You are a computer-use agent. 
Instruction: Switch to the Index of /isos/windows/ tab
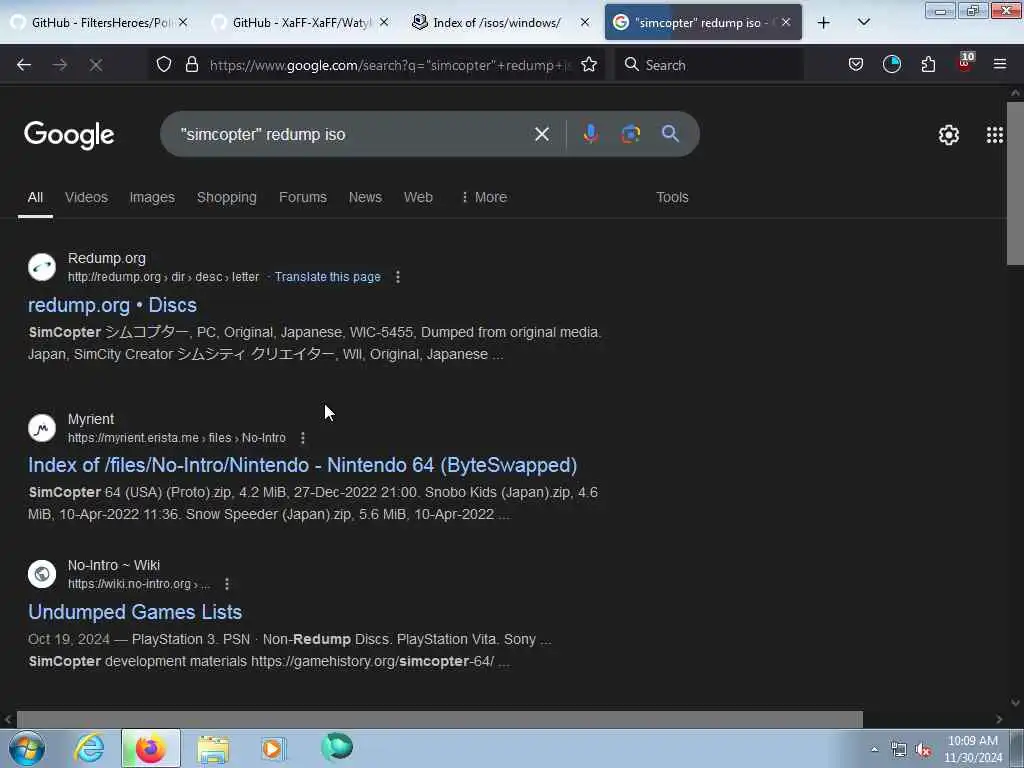click(500, 22)
